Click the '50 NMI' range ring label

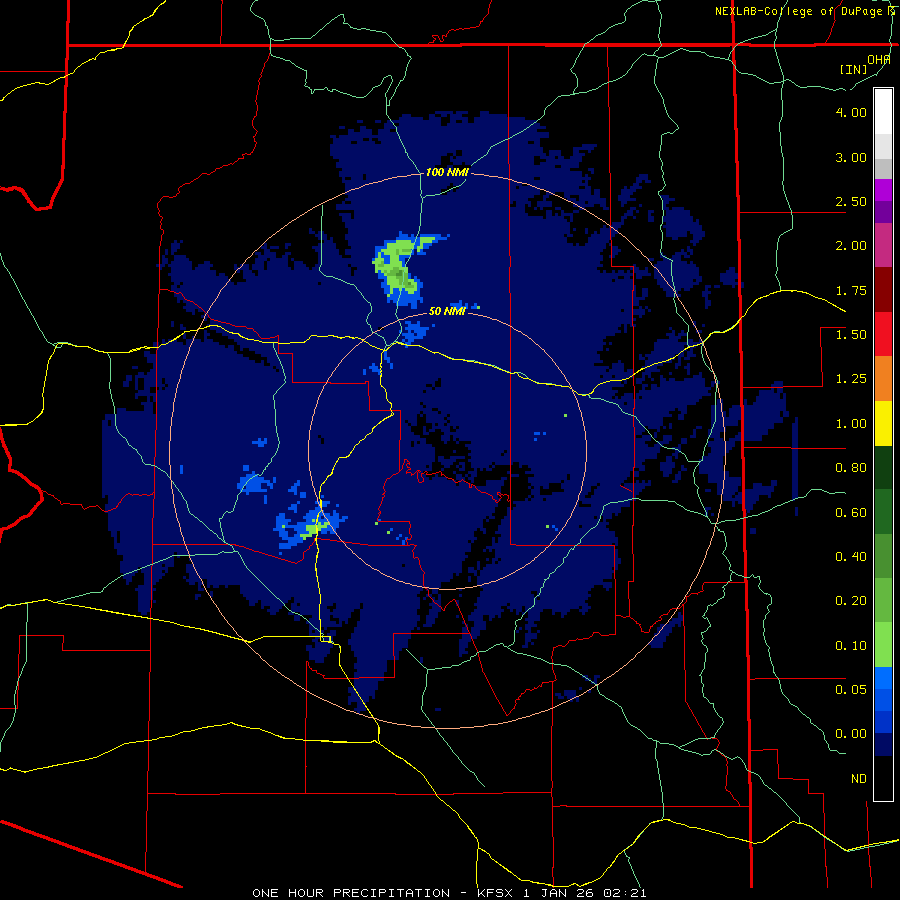[x=447, y=311]
